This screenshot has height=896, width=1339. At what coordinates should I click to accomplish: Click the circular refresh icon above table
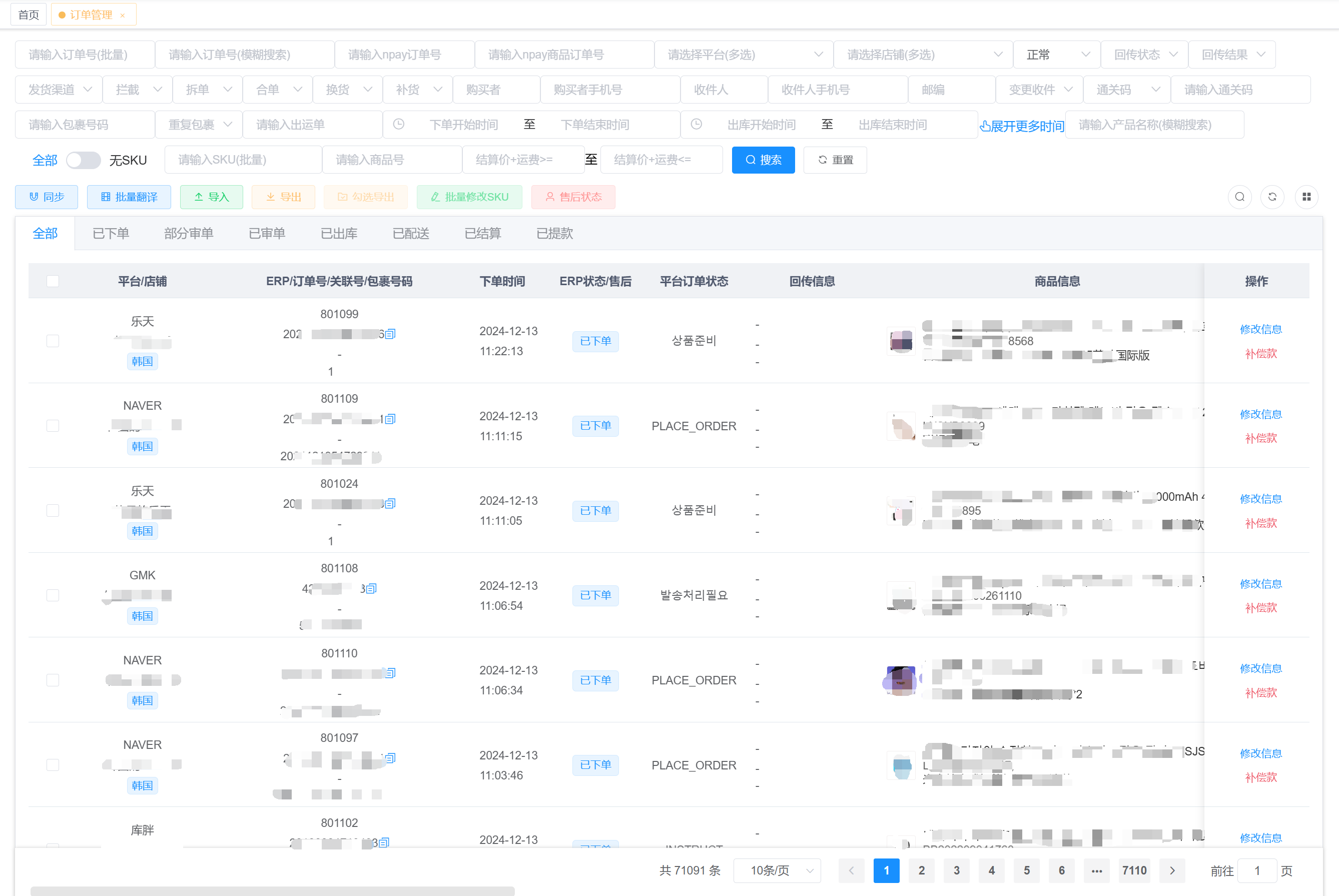pyautogui.click(x=1272, y=197)
